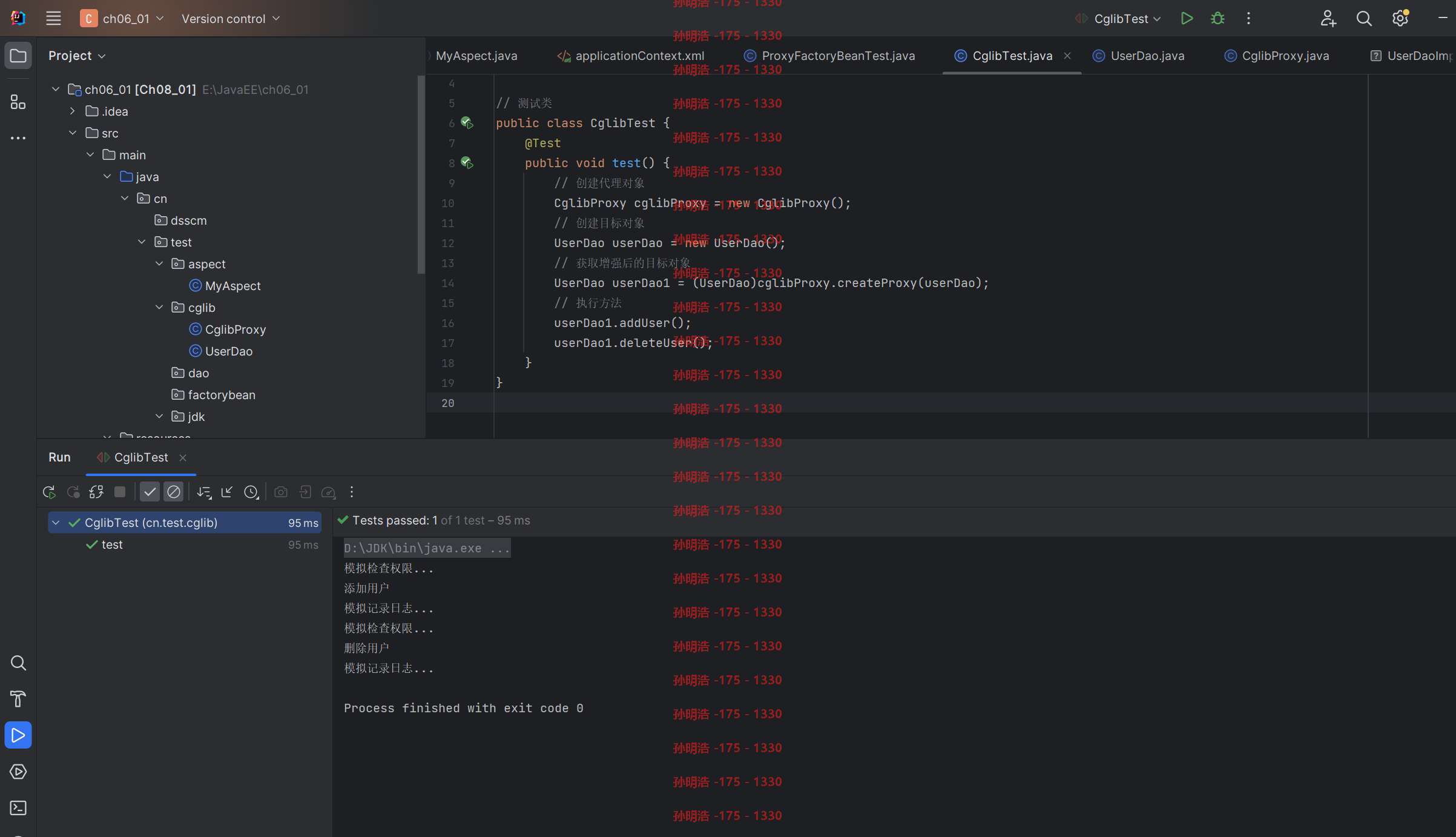The image size is (1456, 837).
Task: Click the D:\JDK\bin\java.exe command line
Action: pos(427,548)
